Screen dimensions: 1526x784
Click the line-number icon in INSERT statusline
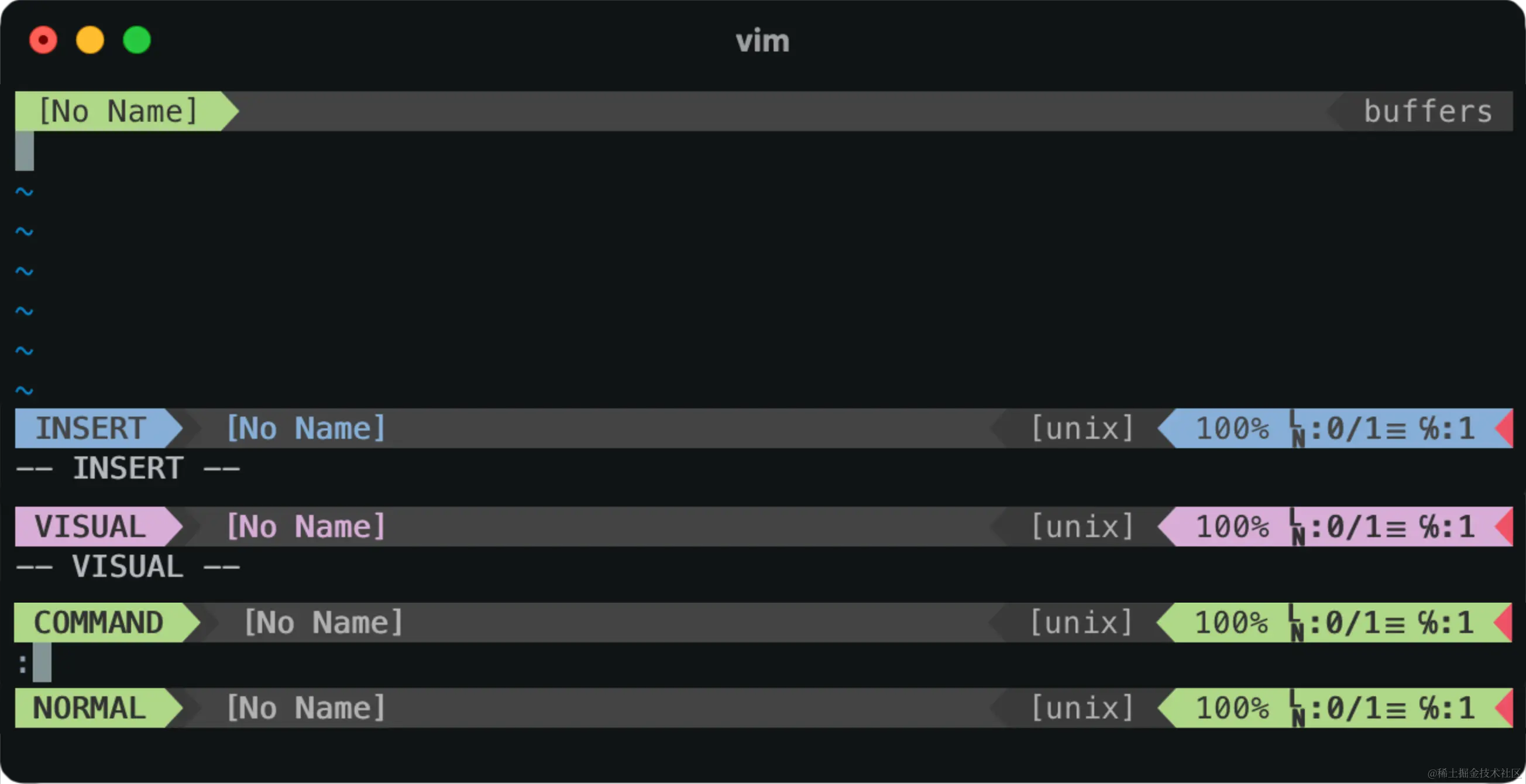1297,429
